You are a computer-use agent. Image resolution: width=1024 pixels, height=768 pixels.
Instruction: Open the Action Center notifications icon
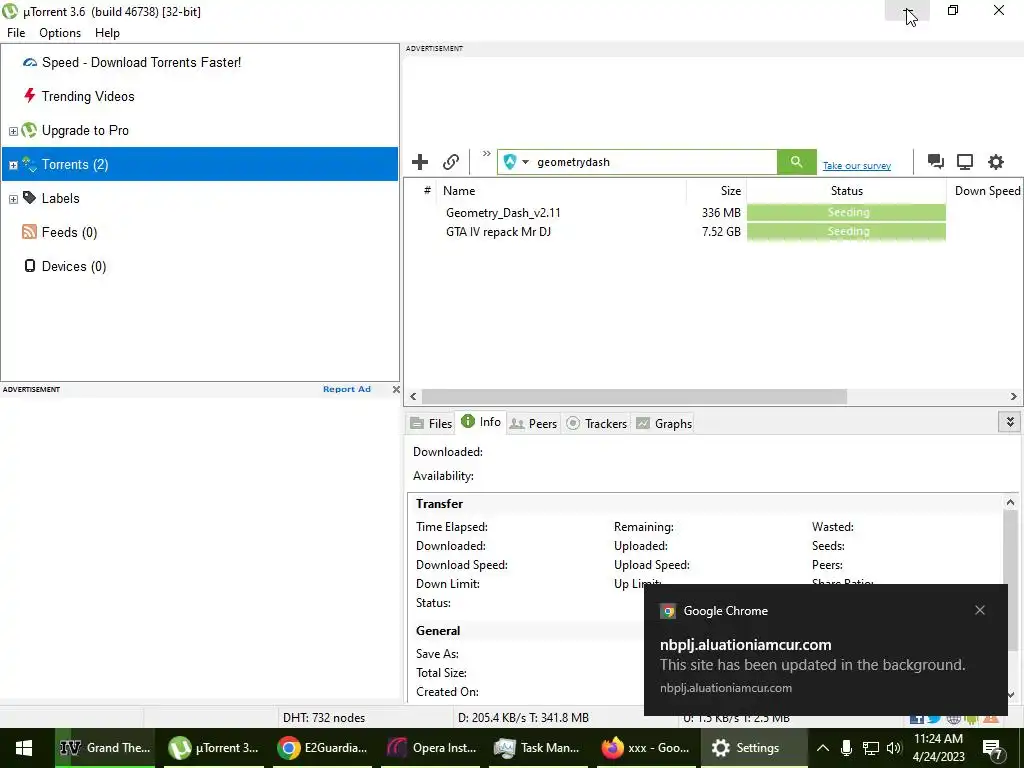coord(993,749)
